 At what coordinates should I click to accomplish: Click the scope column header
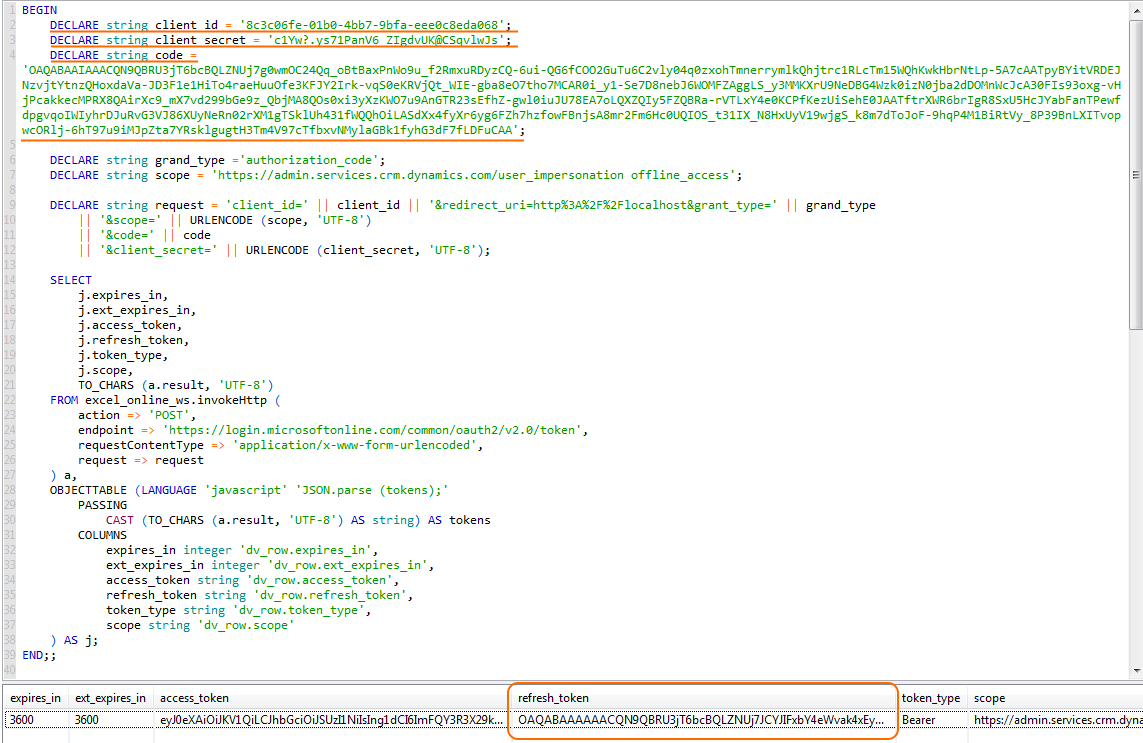click(990, 698)
